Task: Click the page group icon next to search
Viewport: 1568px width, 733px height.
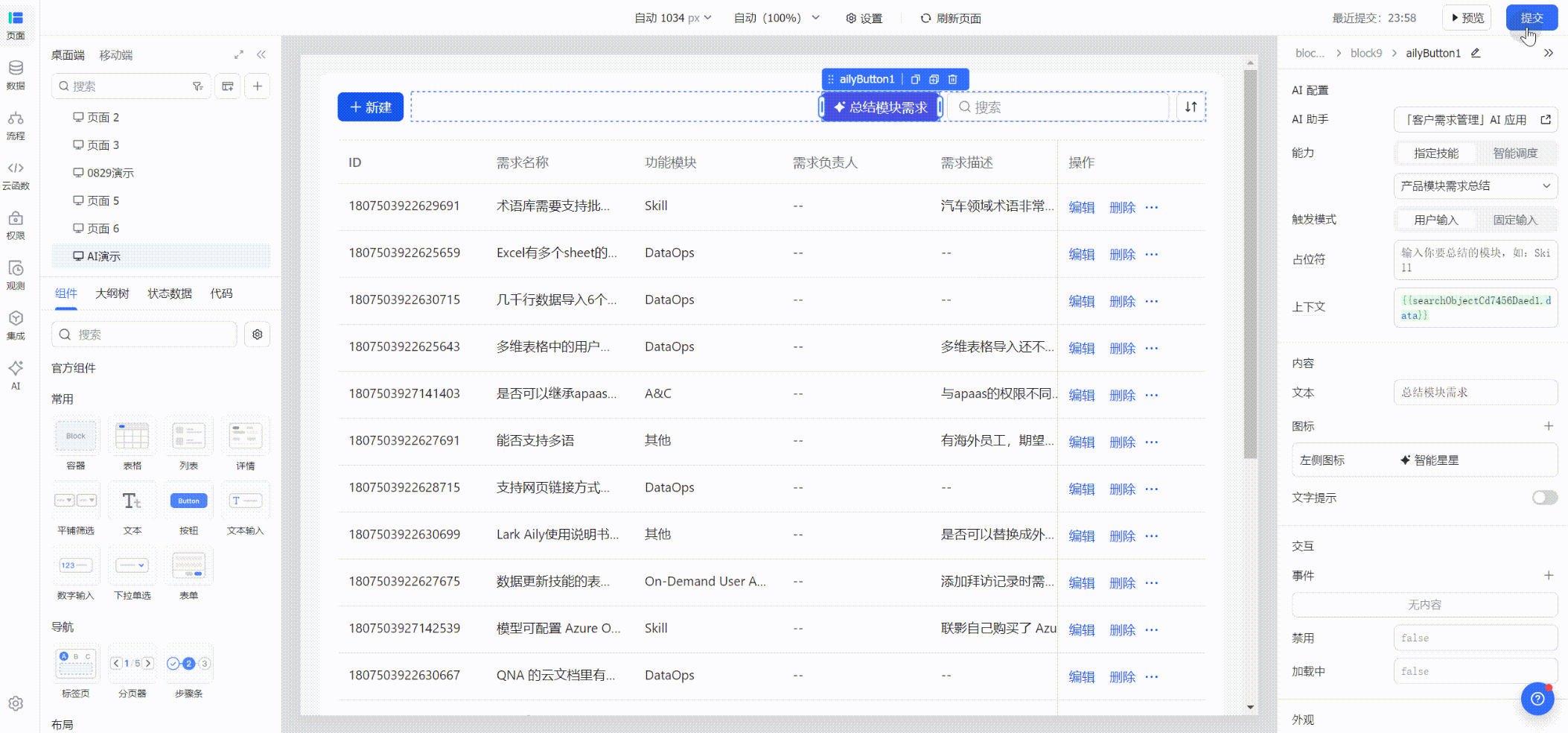Action: [228, 86]
